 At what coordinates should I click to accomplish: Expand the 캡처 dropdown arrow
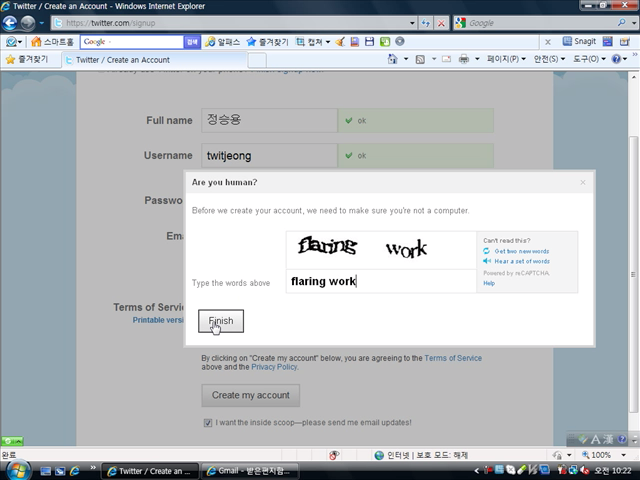(328, 42)
